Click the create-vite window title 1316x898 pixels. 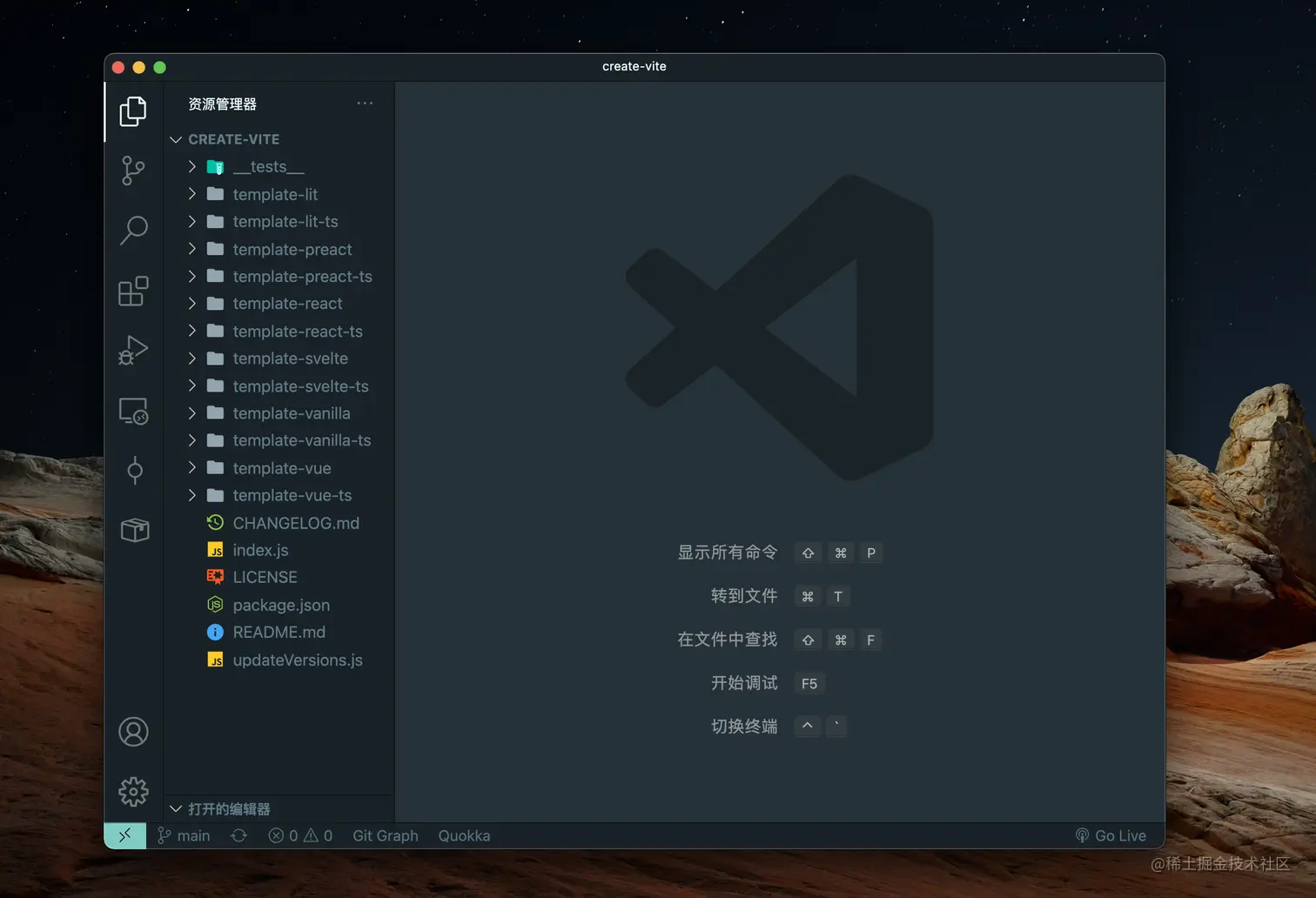pos(634,66)
